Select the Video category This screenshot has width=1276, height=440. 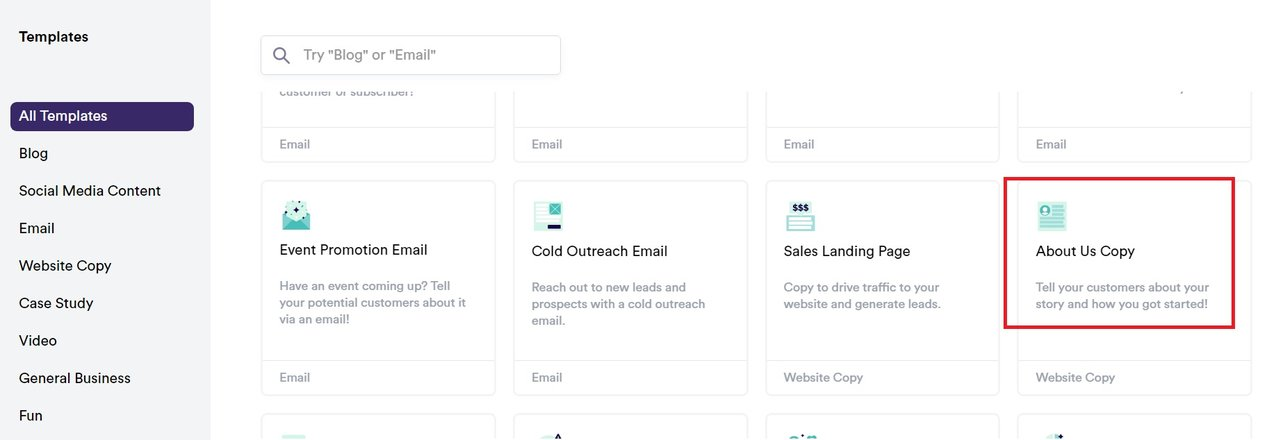(38, 341)
